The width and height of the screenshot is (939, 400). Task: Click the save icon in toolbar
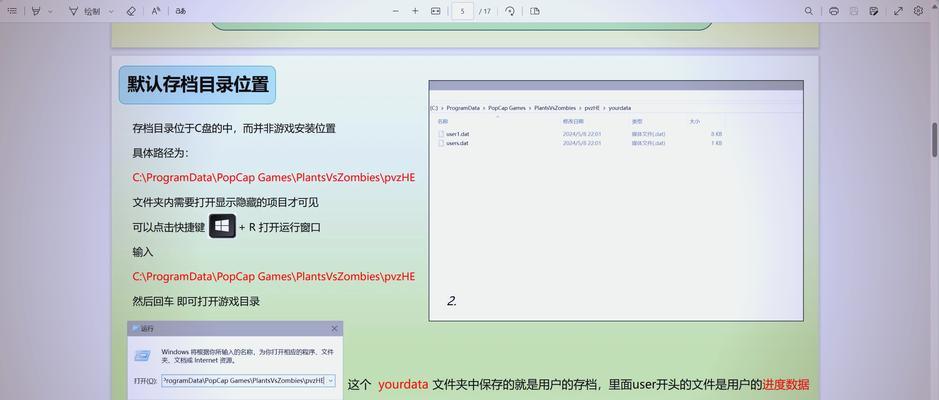coord(854,11)
